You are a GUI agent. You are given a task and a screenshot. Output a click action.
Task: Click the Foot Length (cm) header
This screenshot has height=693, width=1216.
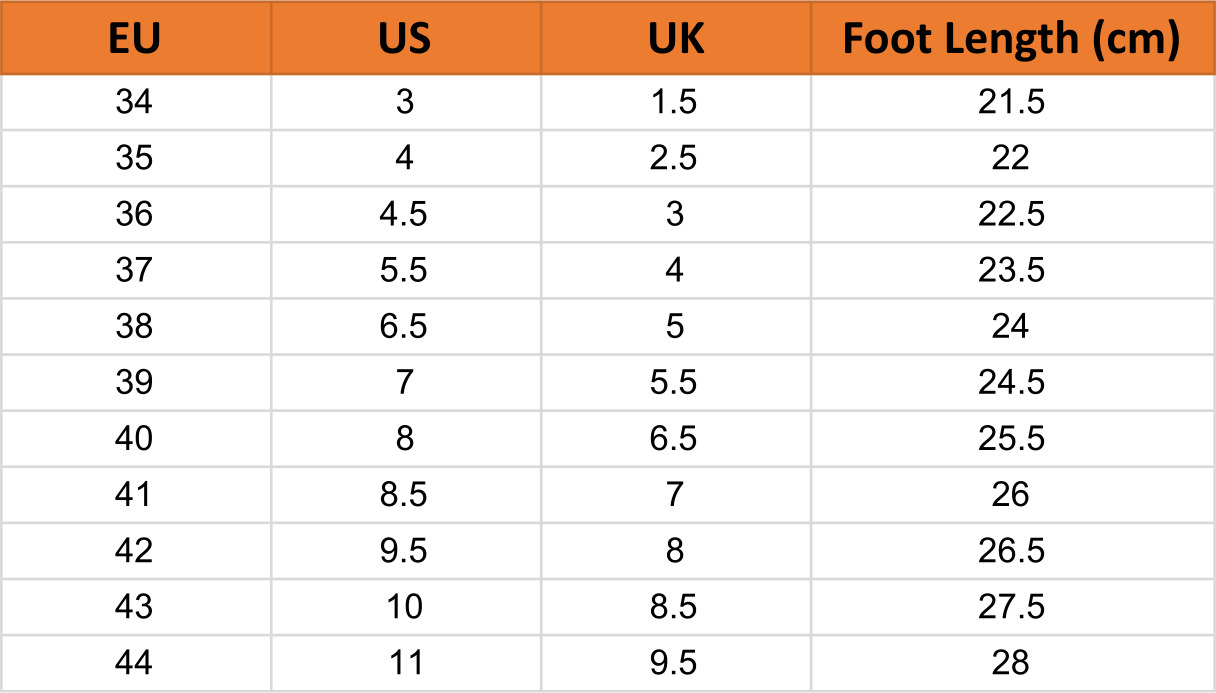point(1011,38)
